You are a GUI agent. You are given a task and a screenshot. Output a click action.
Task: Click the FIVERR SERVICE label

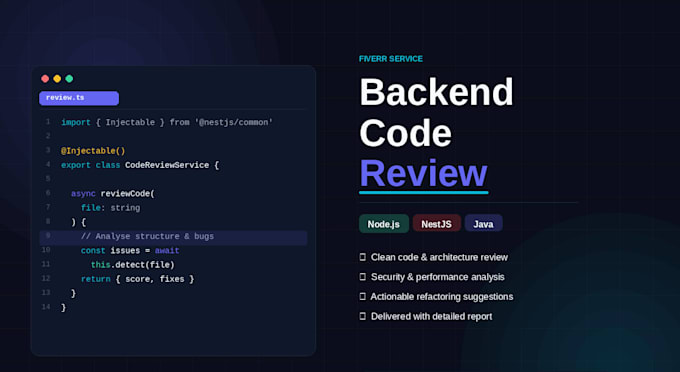tap(391, 59)
